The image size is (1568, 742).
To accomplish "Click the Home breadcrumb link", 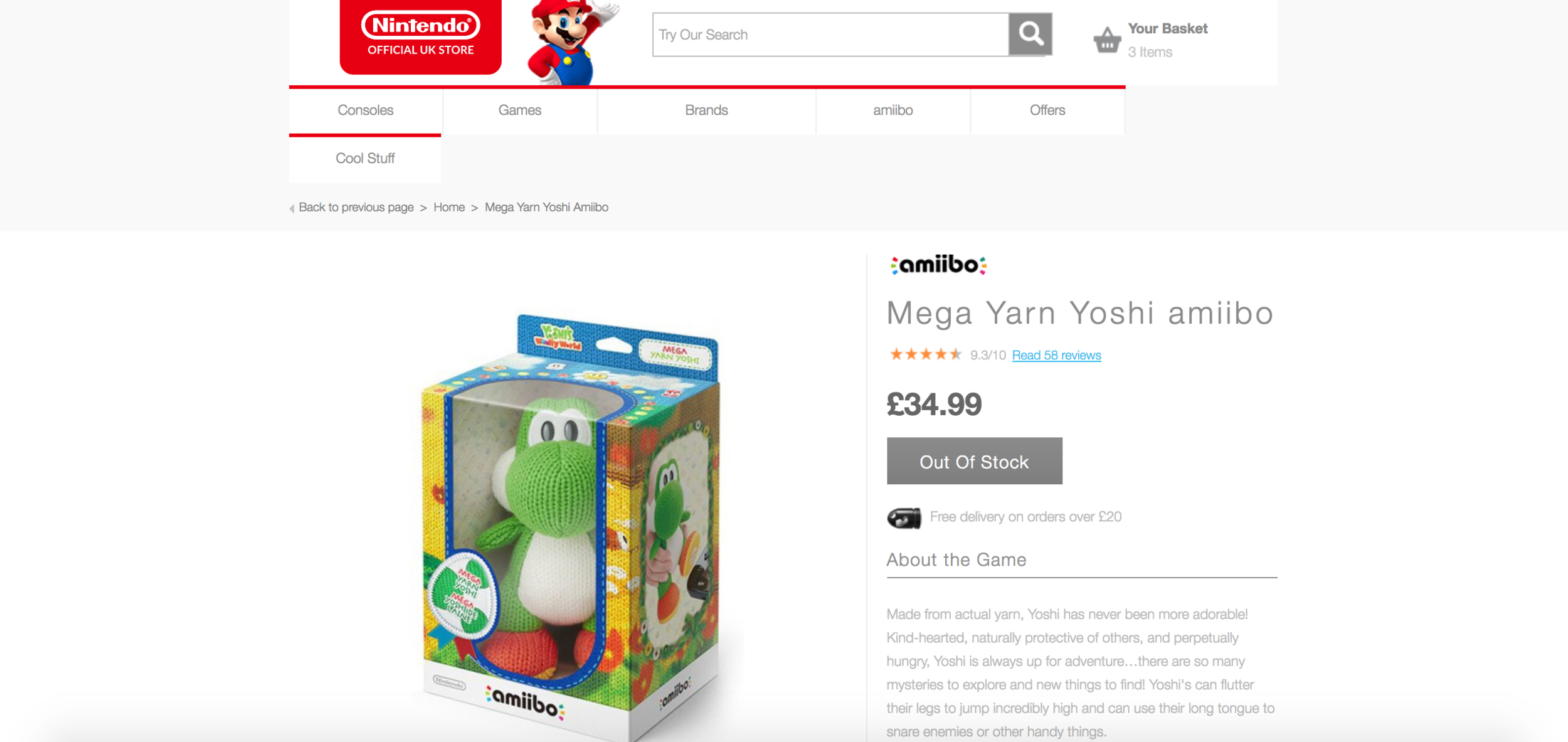I will click(x=449, y=208).
